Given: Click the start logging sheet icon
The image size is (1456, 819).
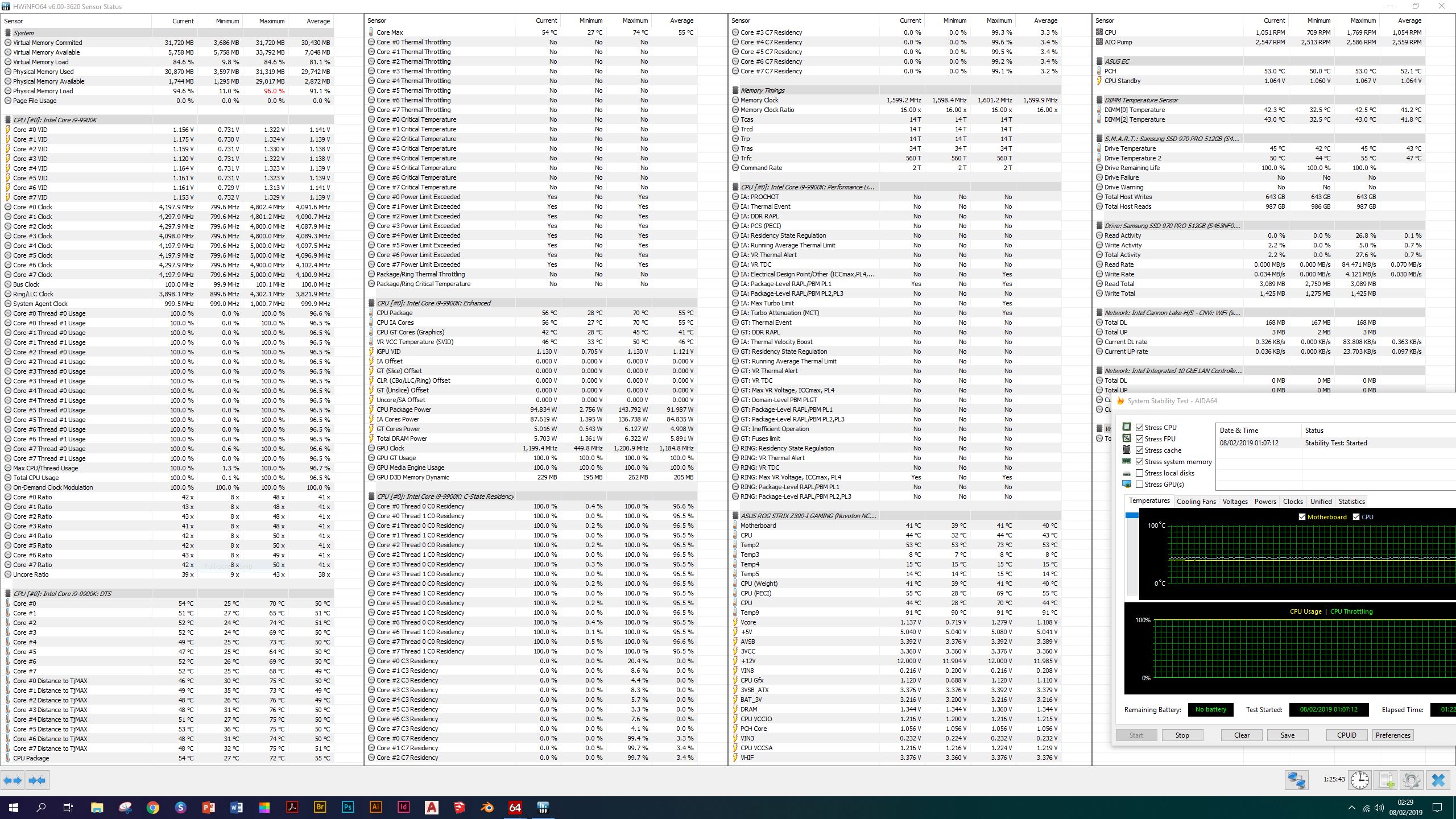Looking at the screenshot, I should [1386, 780].
